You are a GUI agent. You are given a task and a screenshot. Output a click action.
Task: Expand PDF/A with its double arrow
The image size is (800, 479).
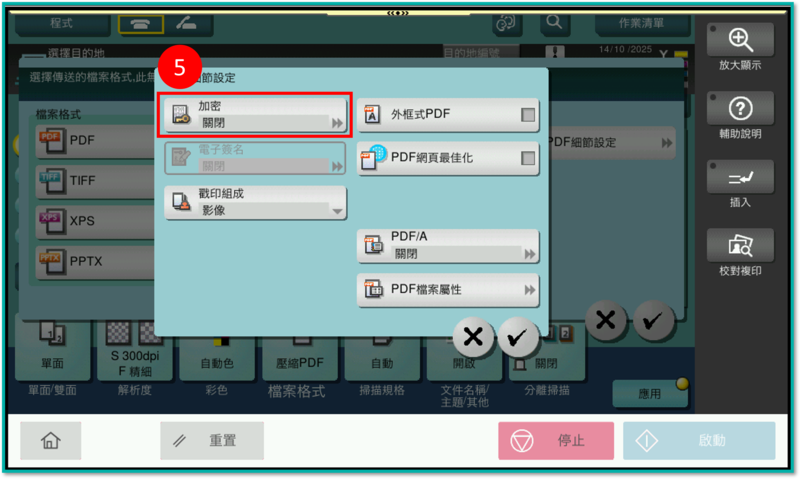click(530, 254)
